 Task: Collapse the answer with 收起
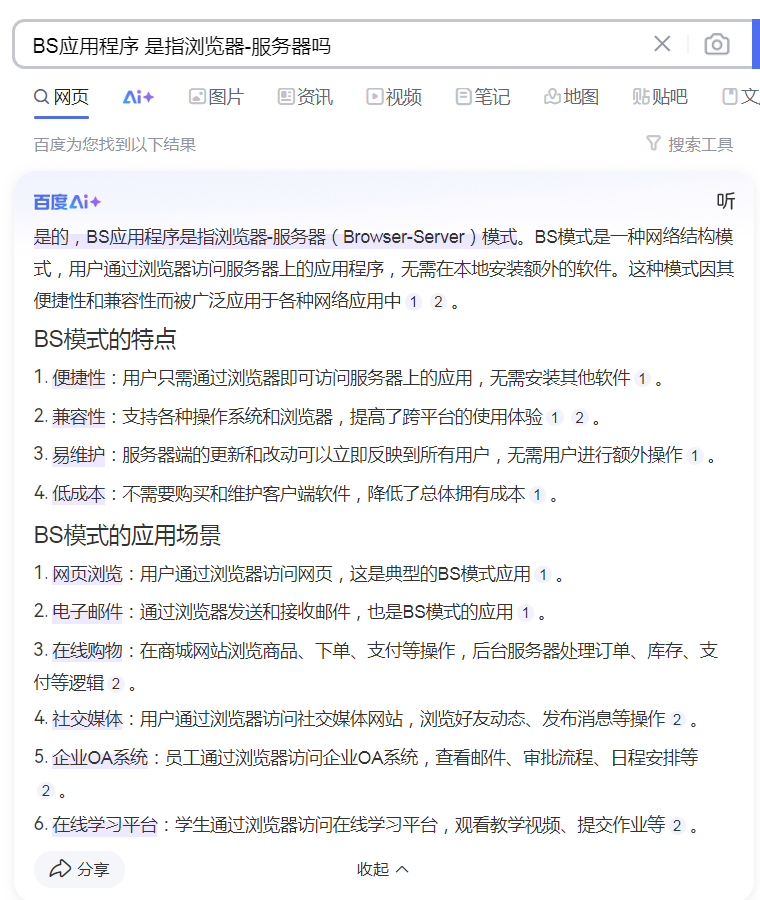point(382,869)
